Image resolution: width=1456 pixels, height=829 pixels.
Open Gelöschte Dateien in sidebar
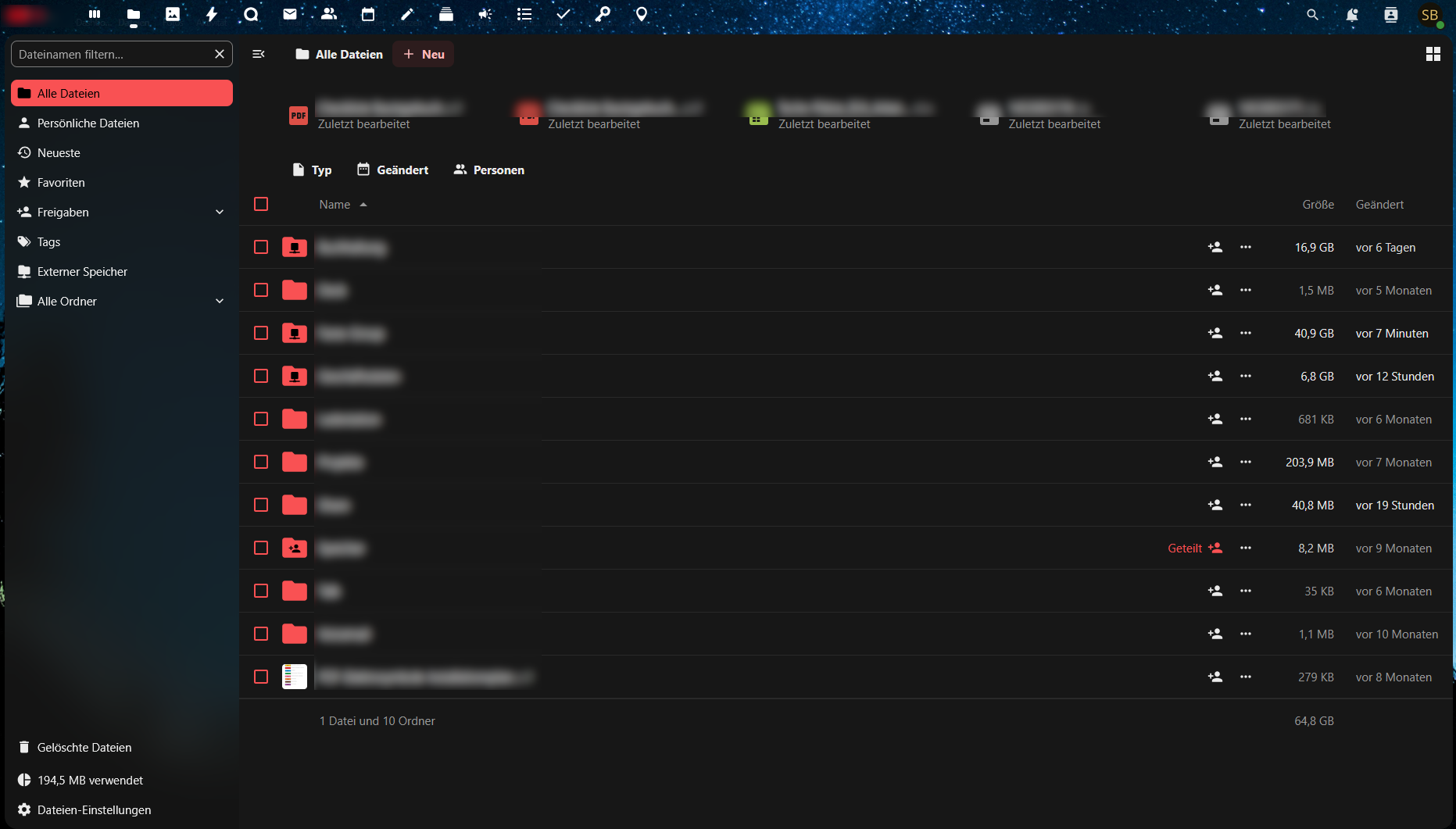click(x=84, y=748)
